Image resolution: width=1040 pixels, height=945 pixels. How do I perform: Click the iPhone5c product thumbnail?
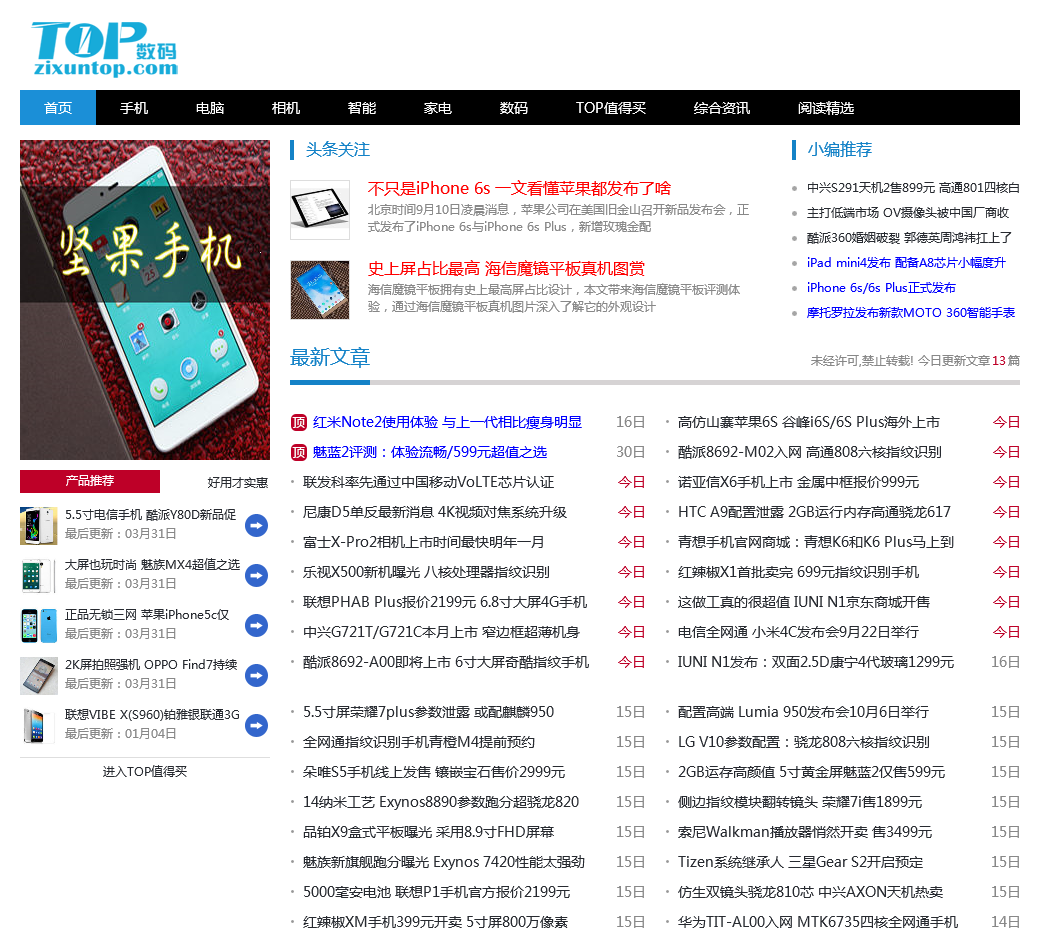pyautogui.click(x=38, y=625)
